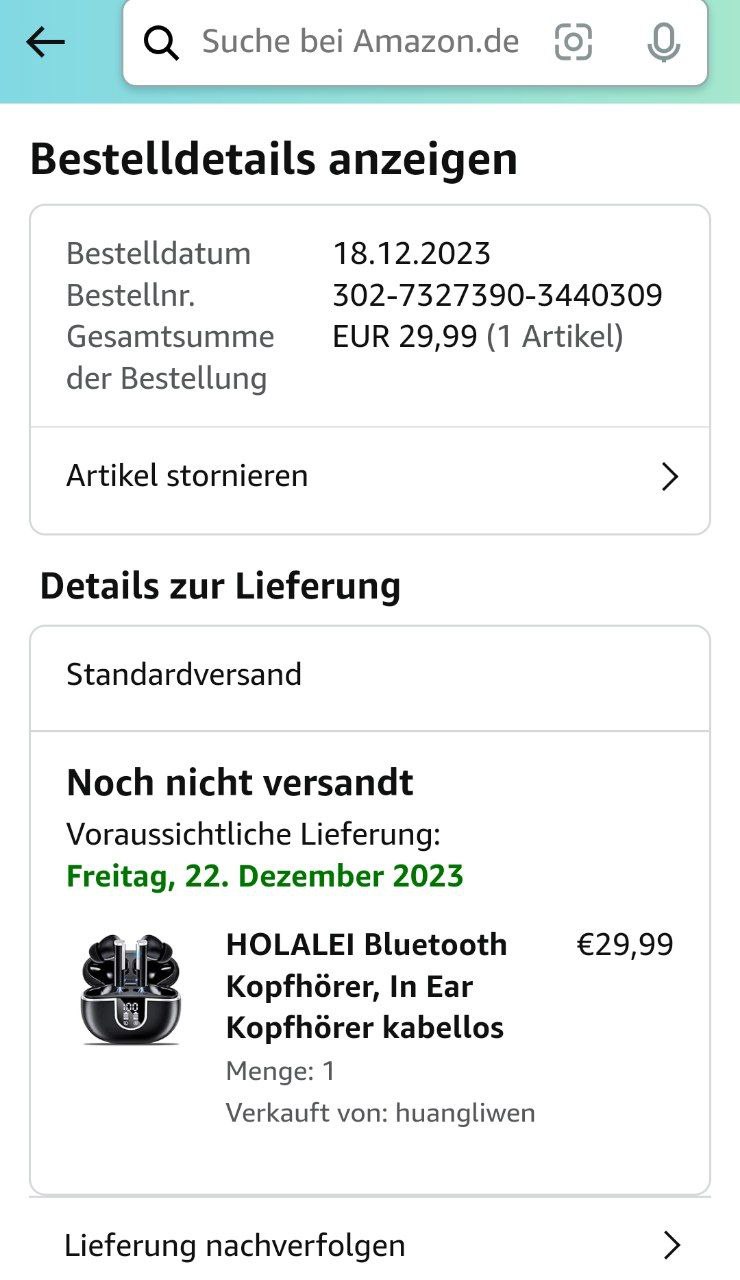Tap the order date 18.12.2023
Image resolution: width=740 pixels, height=1280 pixels.
[x=411, y=253]
